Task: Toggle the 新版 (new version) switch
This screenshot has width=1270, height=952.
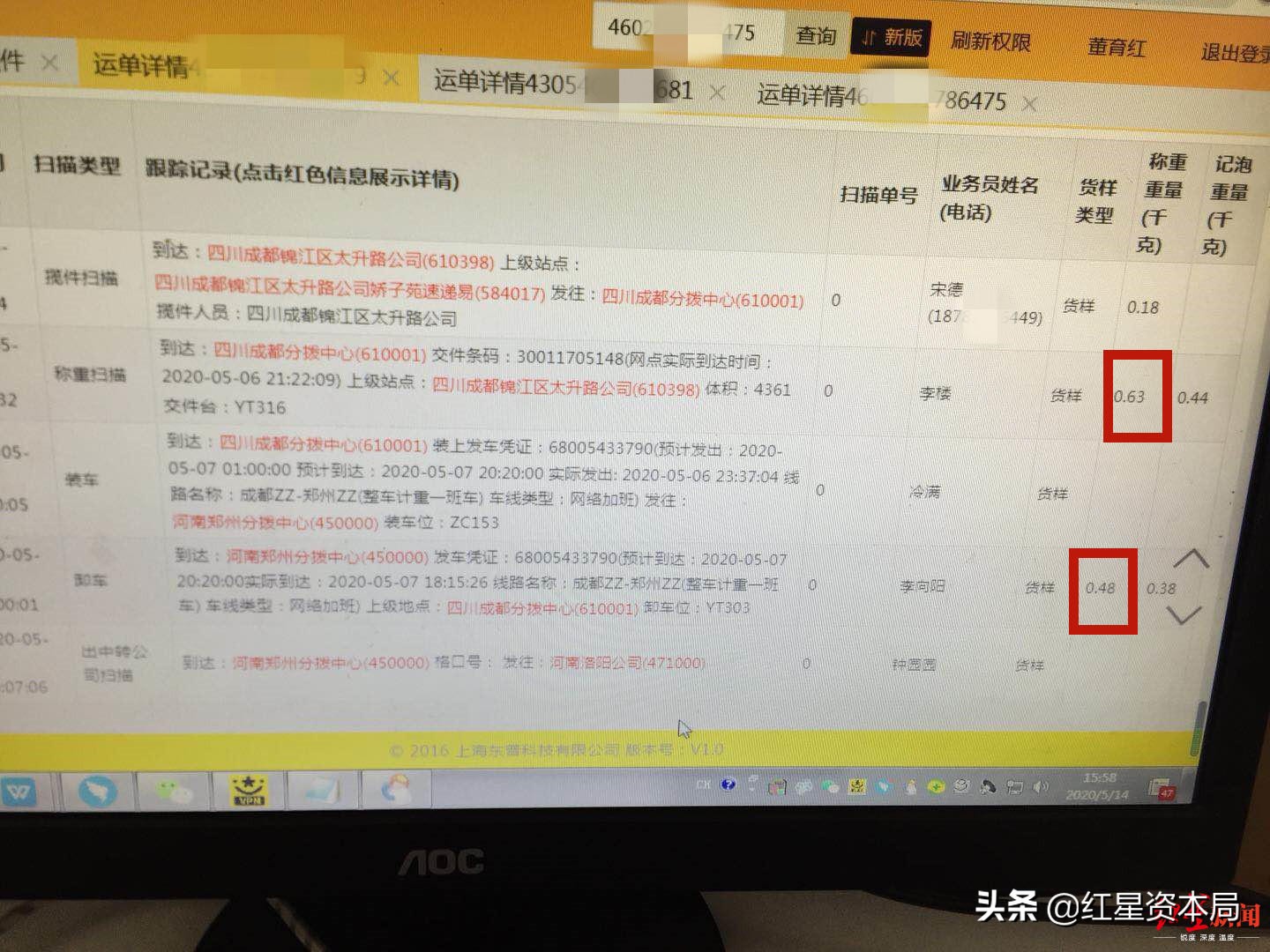Action: (890, 40)
